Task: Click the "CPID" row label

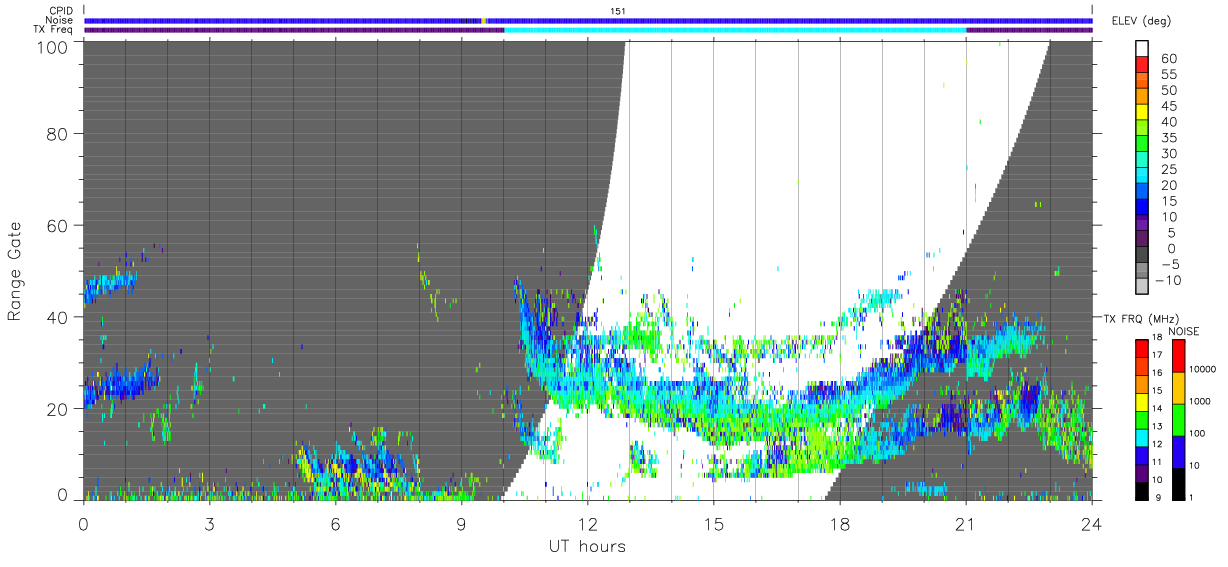Action: [60, 10]
